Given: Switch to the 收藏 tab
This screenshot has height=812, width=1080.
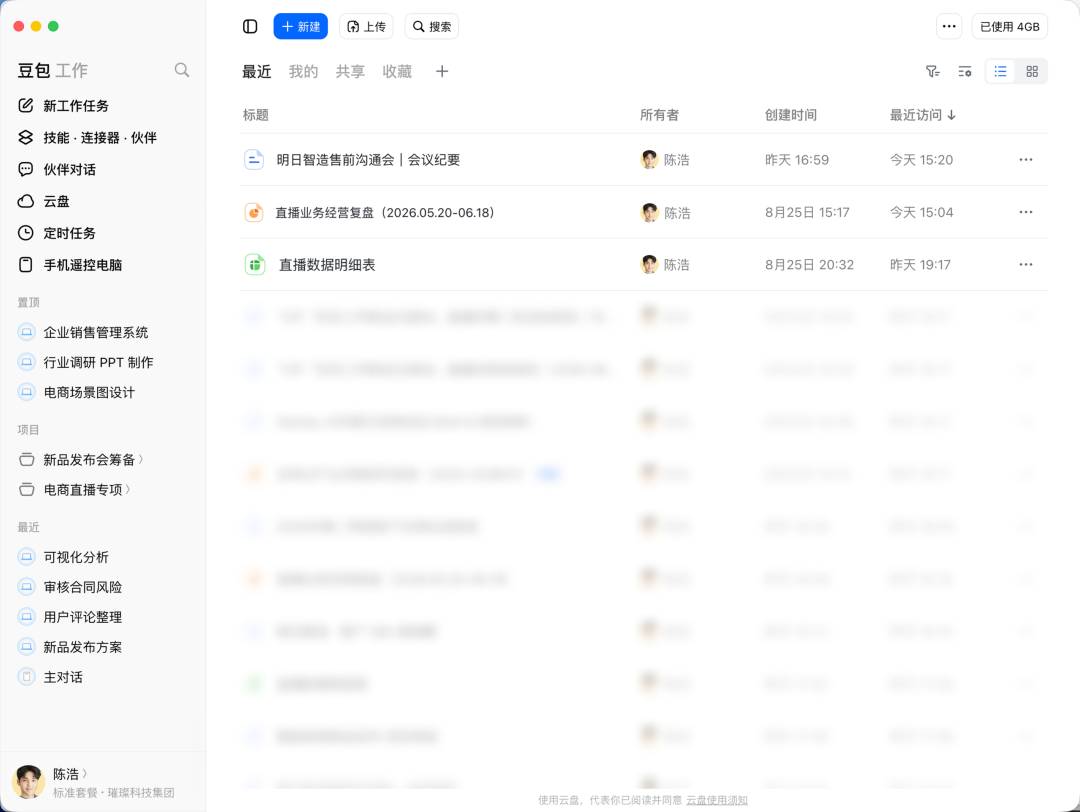Looking at the screenshot, I should pos(397,72).
